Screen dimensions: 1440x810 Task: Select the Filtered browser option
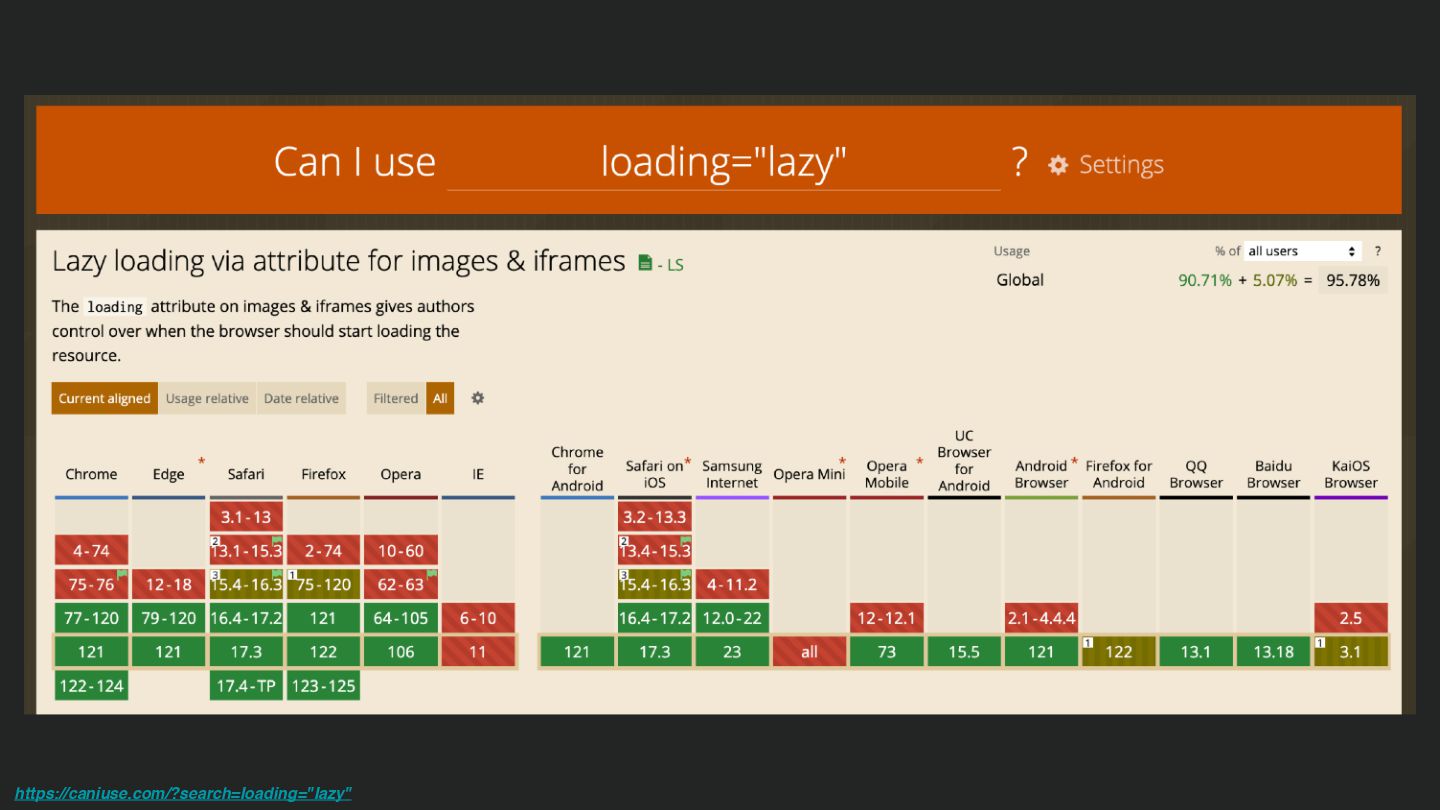tap(396, 398)
